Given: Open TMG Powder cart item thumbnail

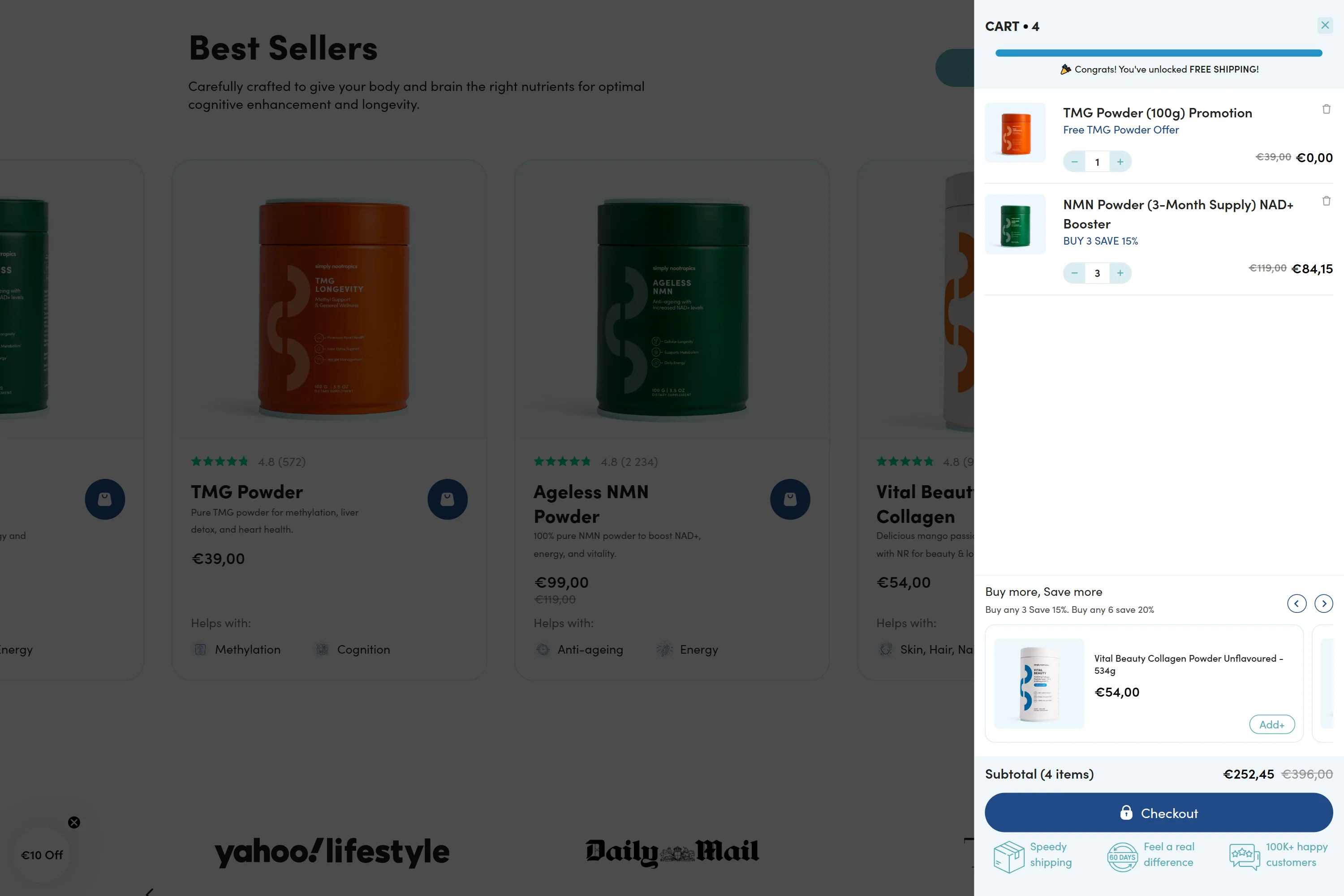Looking at the screenshot, I should (1015, 133).
